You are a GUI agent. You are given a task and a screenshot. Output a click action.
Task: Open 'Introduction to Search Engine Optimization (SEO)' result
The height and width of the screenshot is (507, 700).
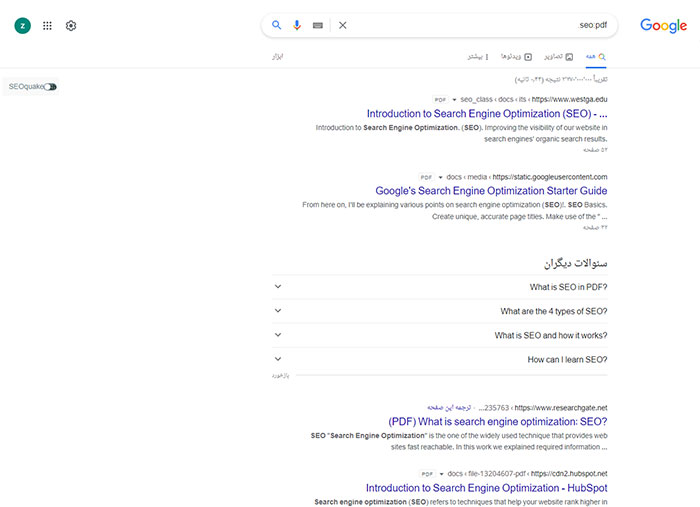click(x=487, y=114)
